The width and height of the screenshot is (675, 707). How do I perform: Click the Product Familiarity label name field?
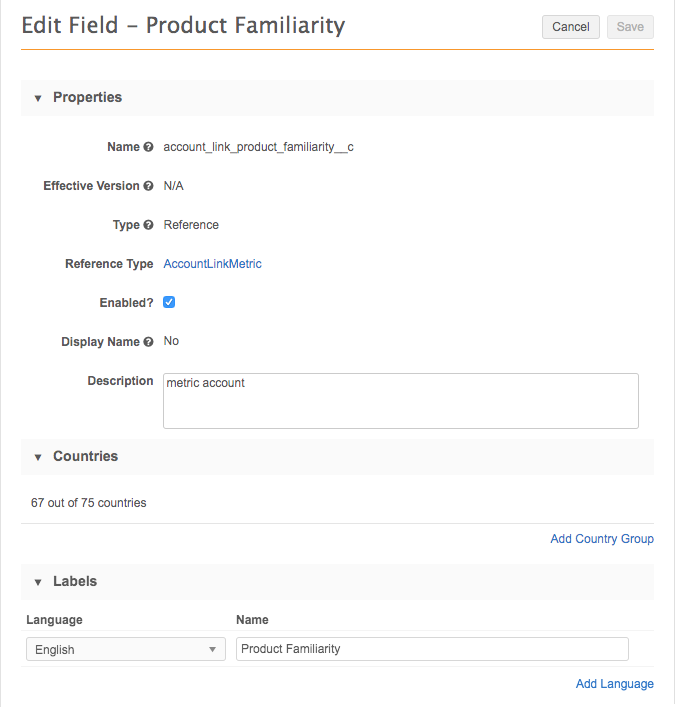432,649
